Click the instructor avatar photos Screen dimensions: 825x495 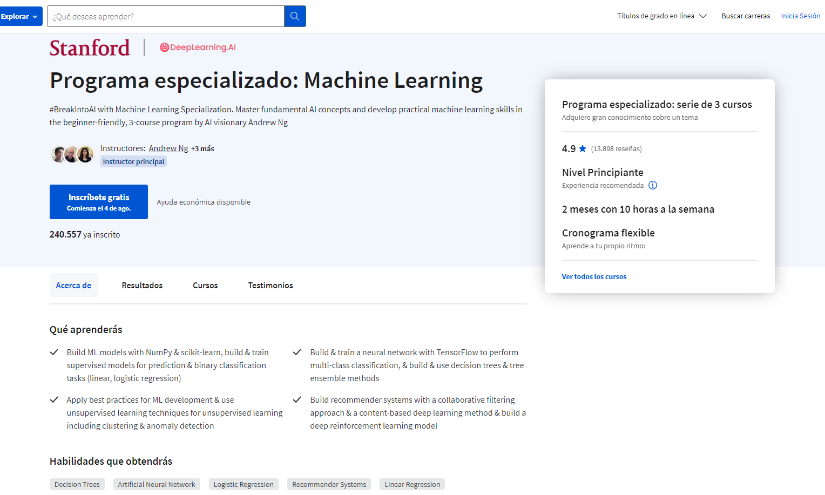pyautogui.click(x=72, y=154)
